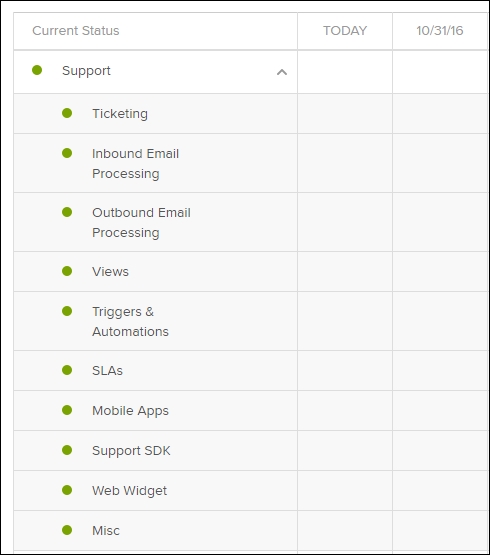The width and height of the screenshot is (490, 555).
Task: Click status dot for Inbound Email Processing
Action: [67, 153]
